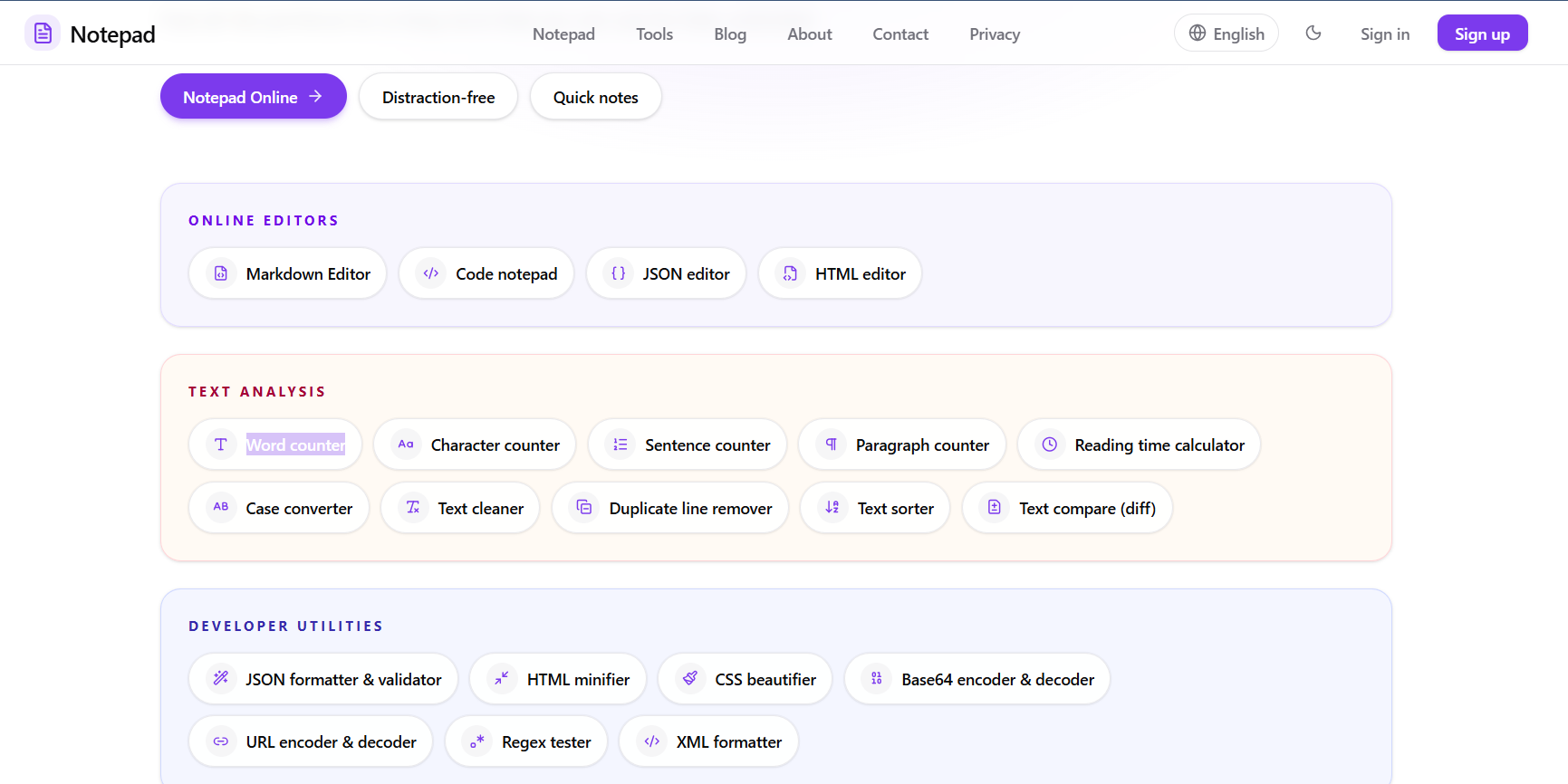
Task: Toggle dark mode moon icon
Action: pyautogui.click(x=1313, y=33)
